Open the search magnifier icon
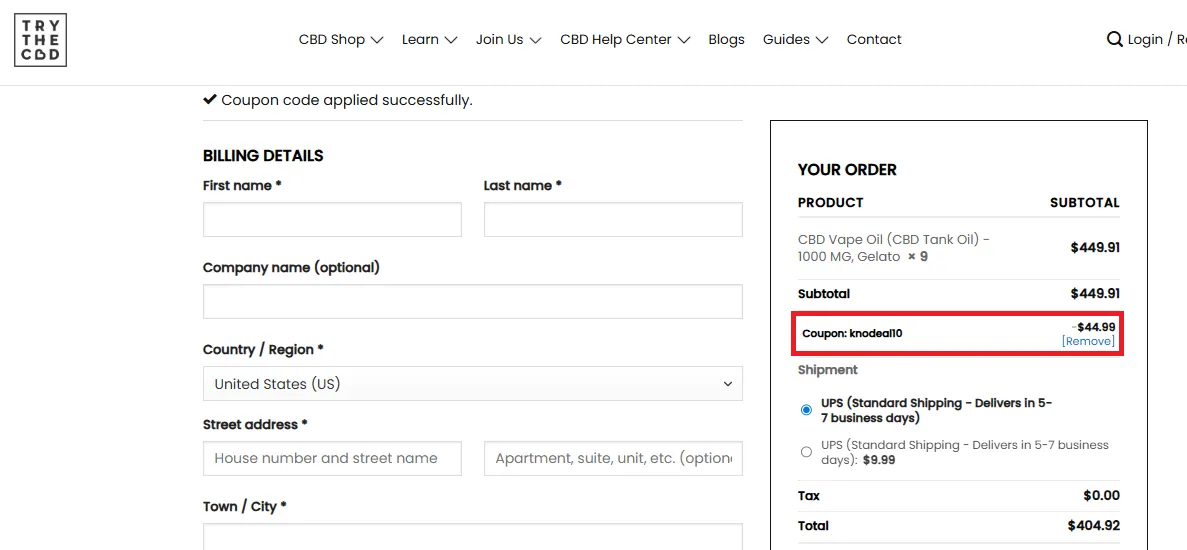 point(1114,40)
